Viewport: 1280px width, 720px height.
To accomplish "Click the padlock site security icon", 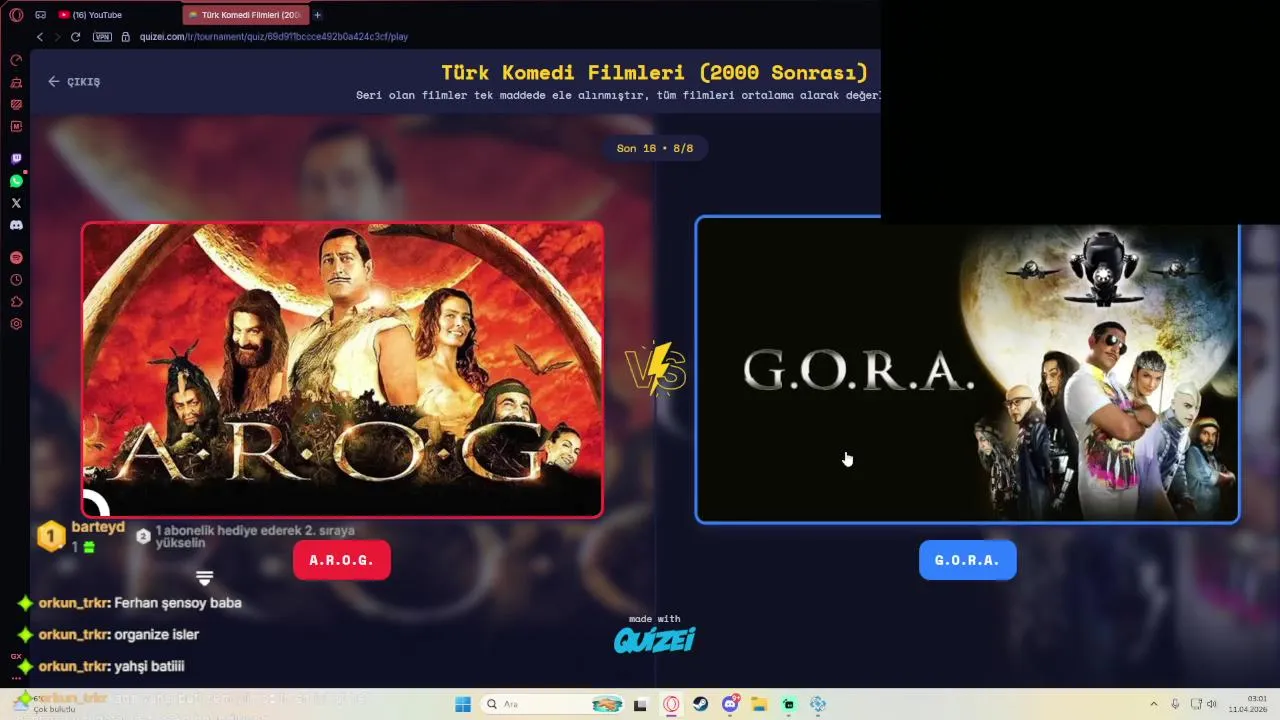I will [x=126, y=37].
